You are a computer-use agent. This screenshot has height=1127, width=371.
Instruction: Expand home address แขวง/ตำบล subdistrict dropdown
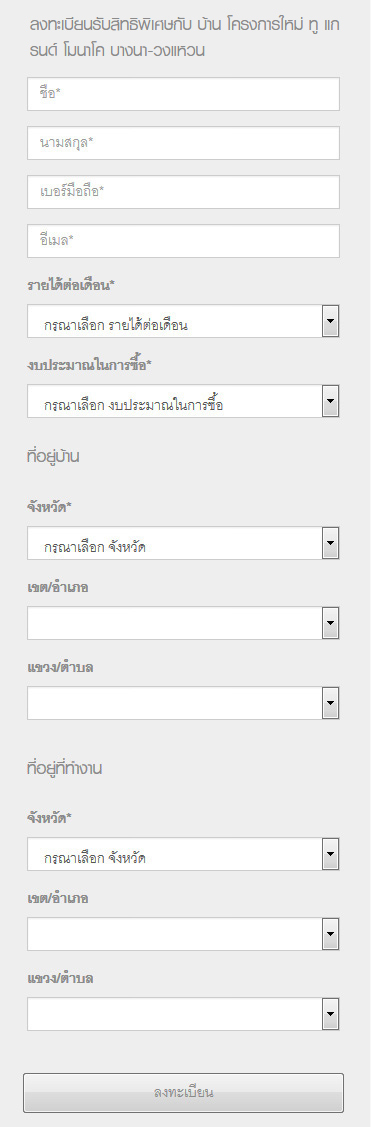183,703
